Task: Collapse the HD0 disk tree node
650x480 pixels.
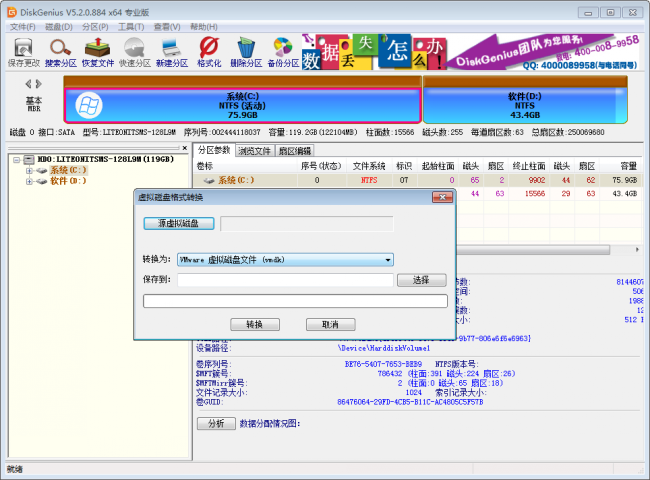Action: tap(17, 159)
